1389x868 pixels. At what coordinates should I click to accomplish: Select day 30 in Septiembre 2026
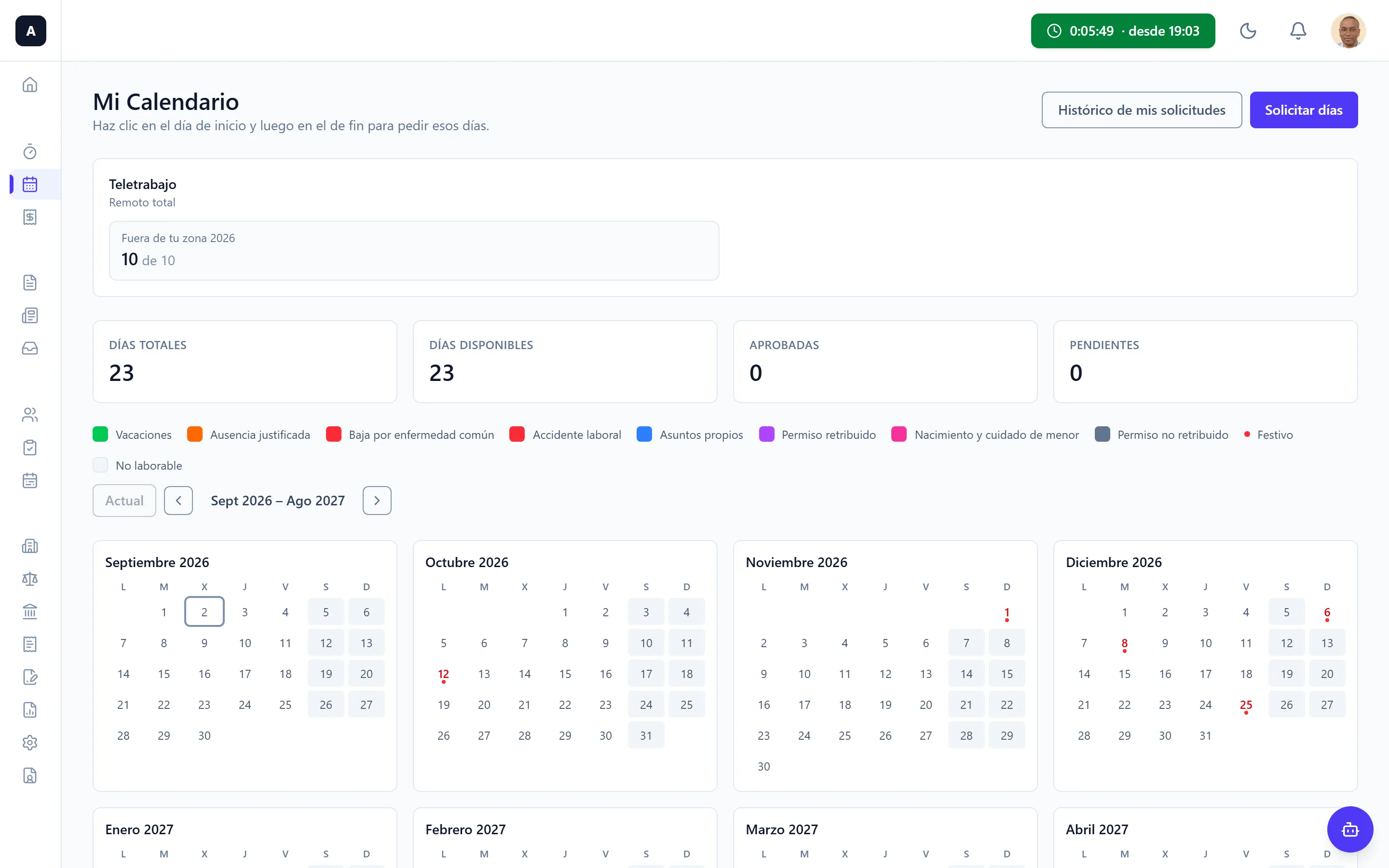204,735
